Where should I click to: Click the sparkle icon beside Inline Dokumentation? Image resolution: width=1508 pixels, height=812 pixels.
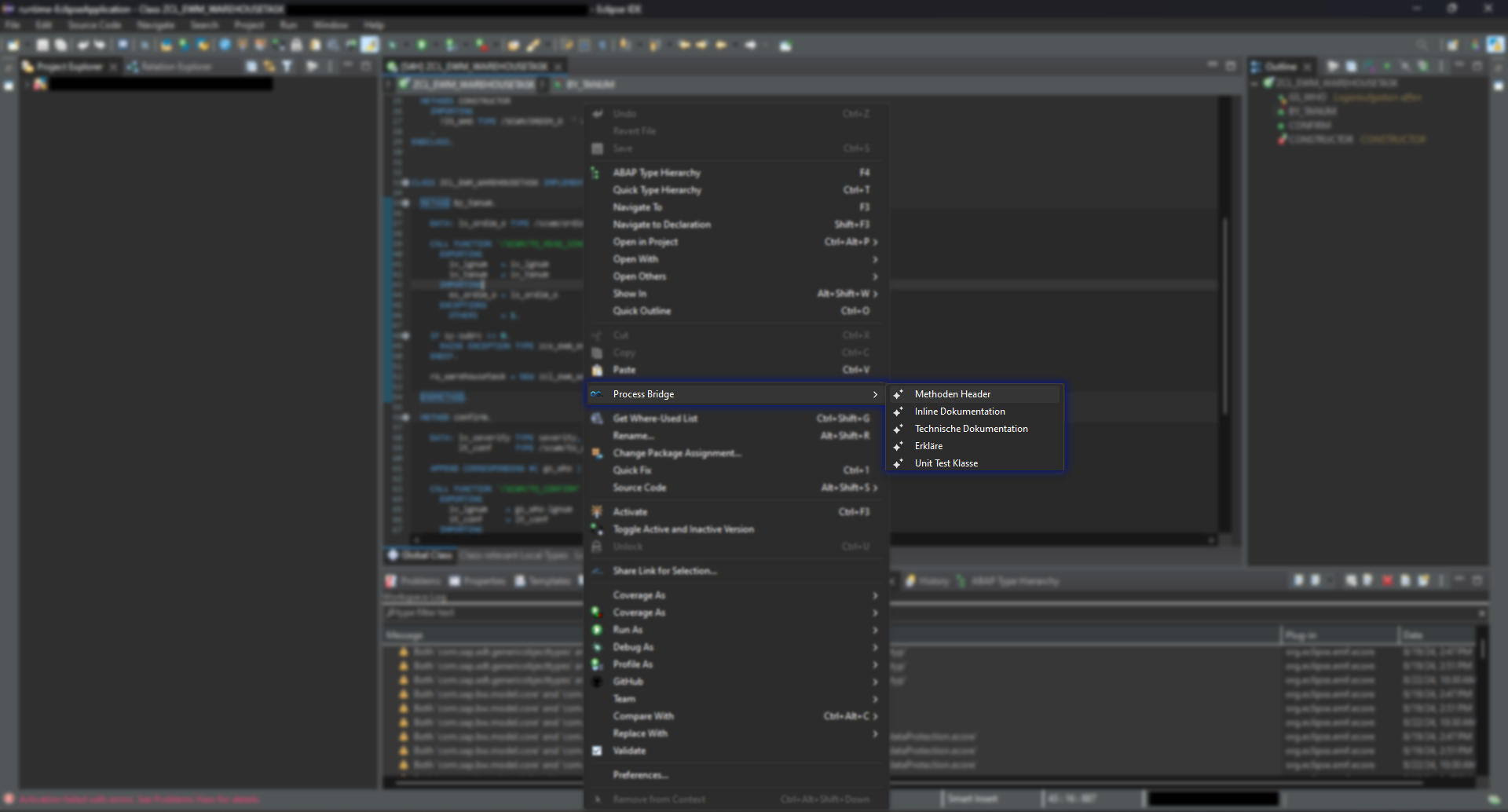click(899, 411)
